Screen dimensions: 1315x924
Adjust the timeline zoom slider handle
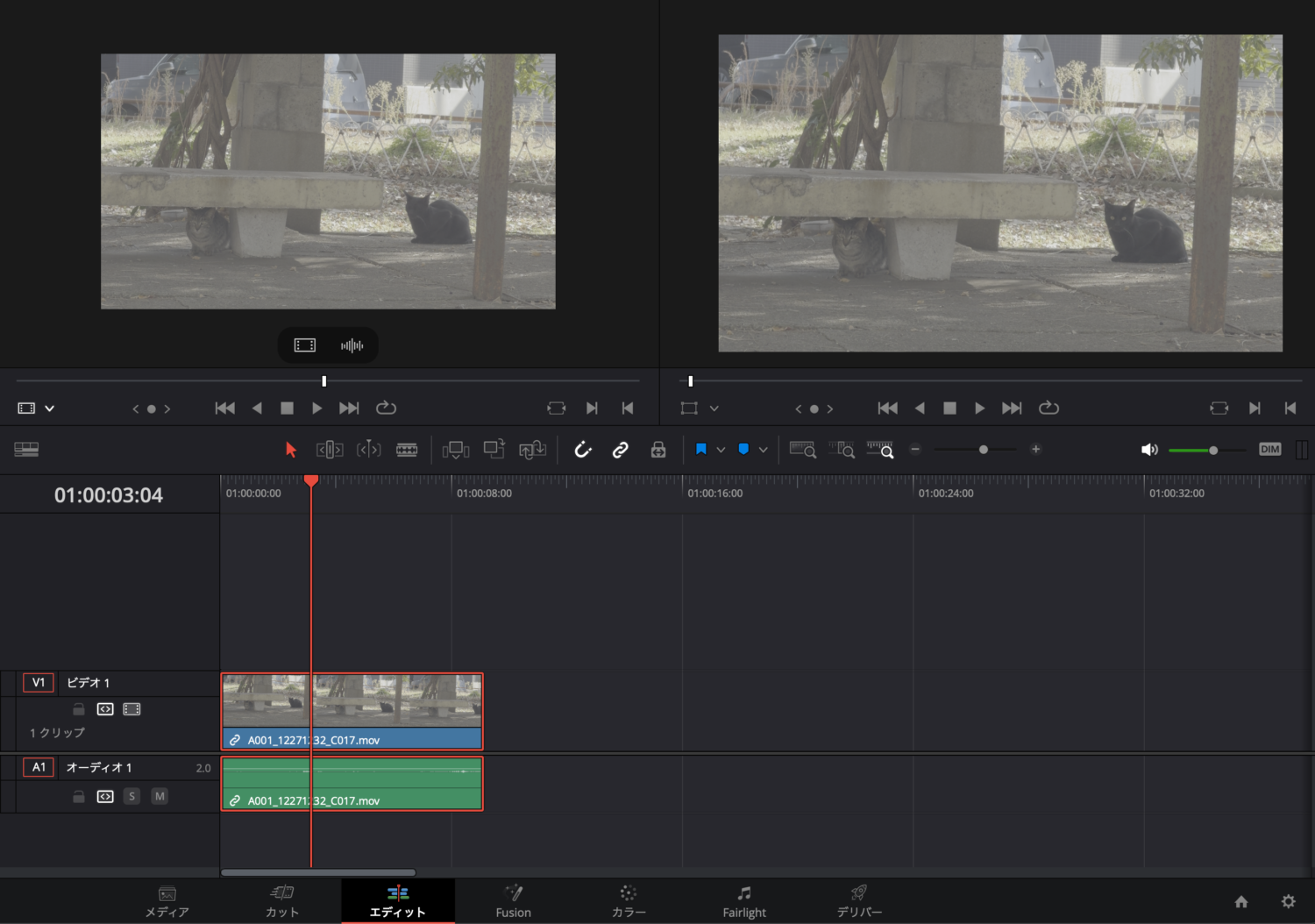pos(984,449)
